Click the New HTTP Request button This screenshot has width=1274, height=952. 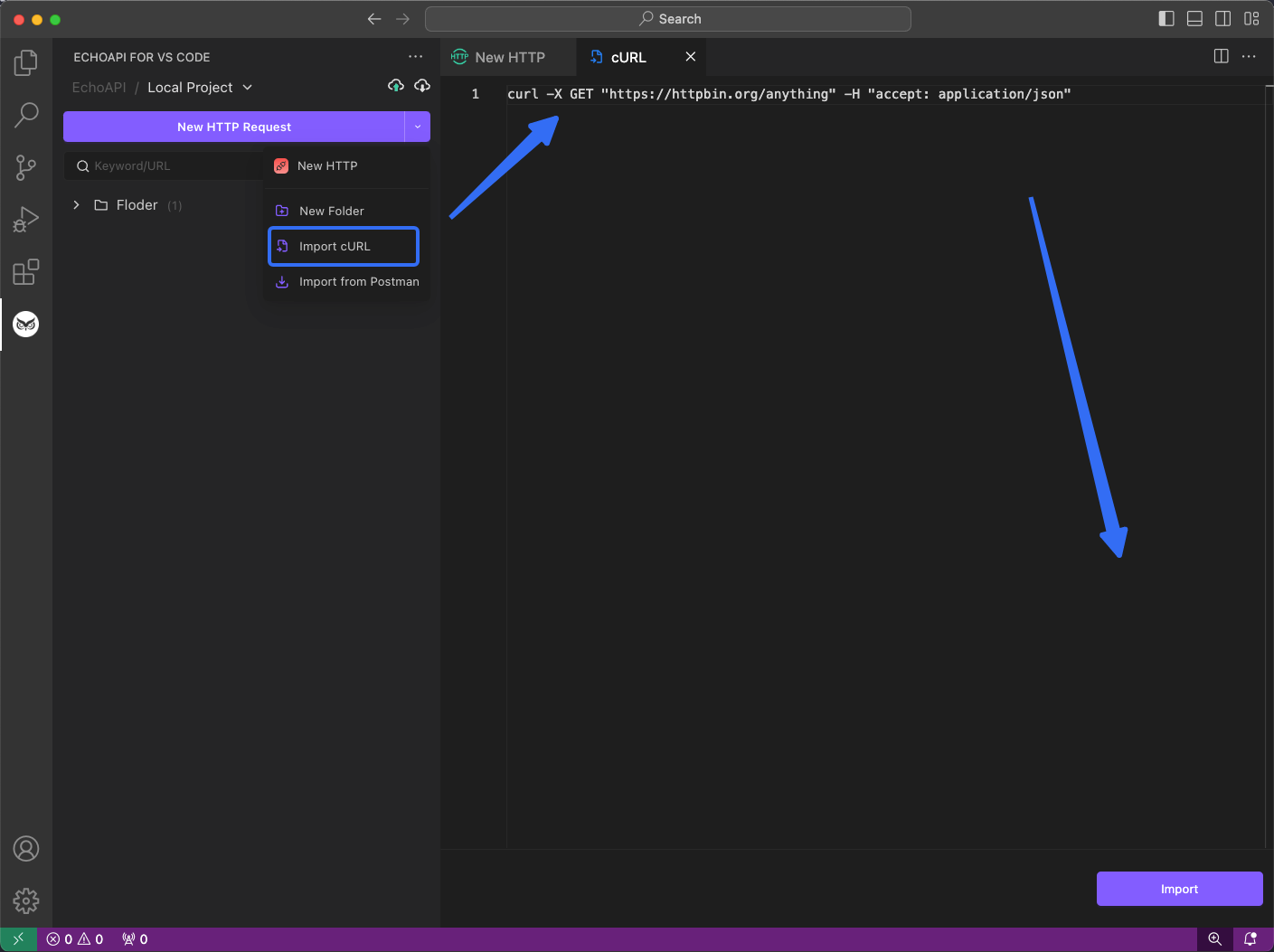(x=234, y=127)
